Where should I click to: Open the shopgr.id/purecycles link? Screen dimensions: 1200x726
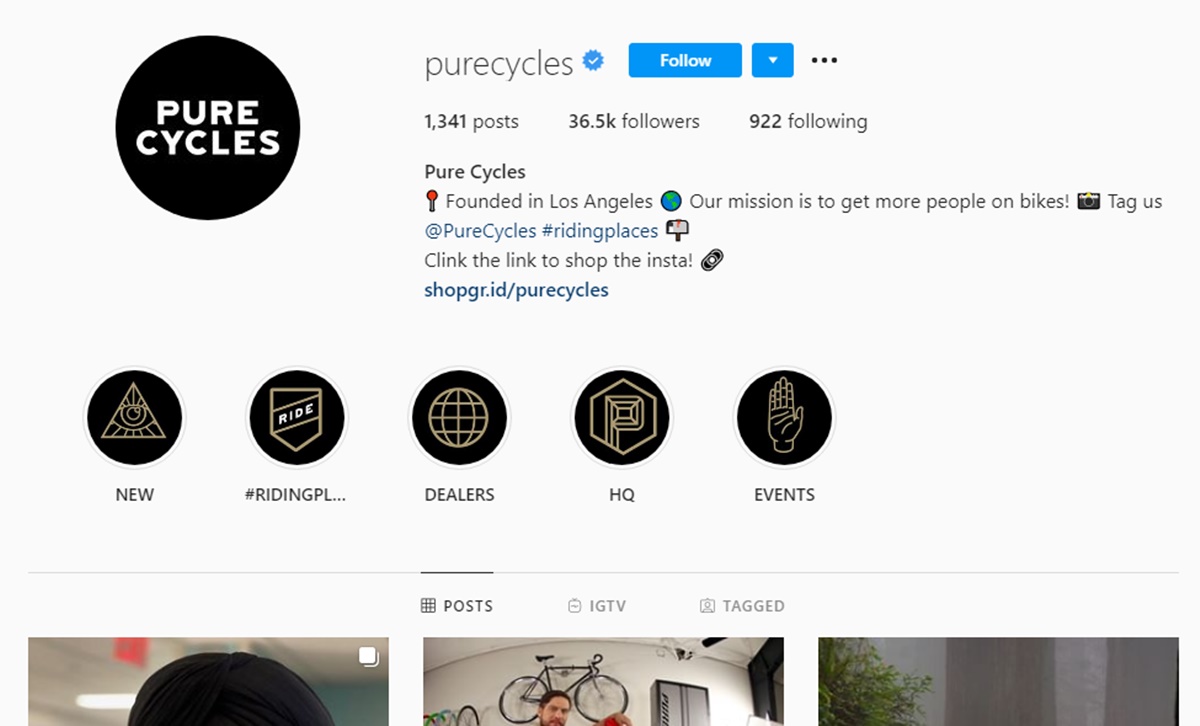click(x=516, y=290)
